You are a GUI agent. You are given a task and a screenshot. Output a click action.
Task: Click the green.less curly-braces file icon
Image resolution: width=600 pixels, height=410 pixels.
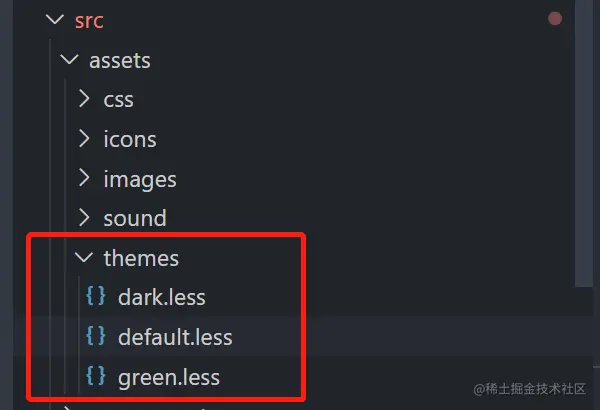coord(96,376)
